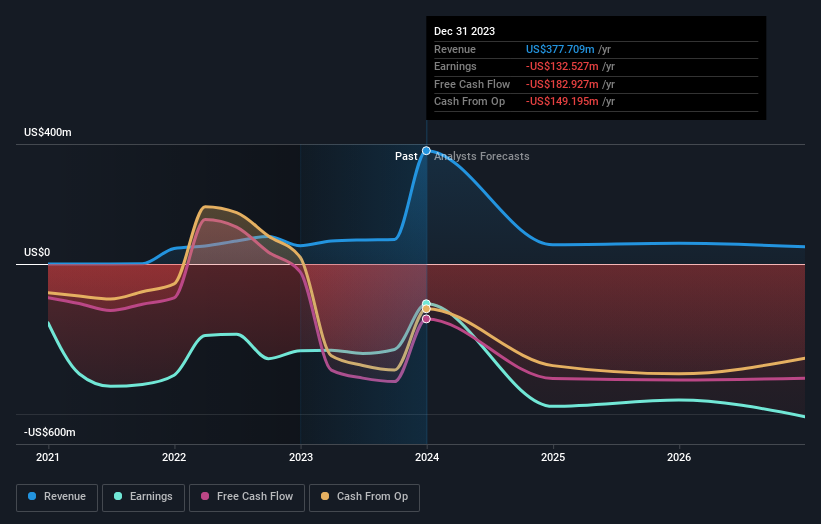Toggle the Earnings legend button
The width and height of the screenshot is (821, 524).
point(143,497)
